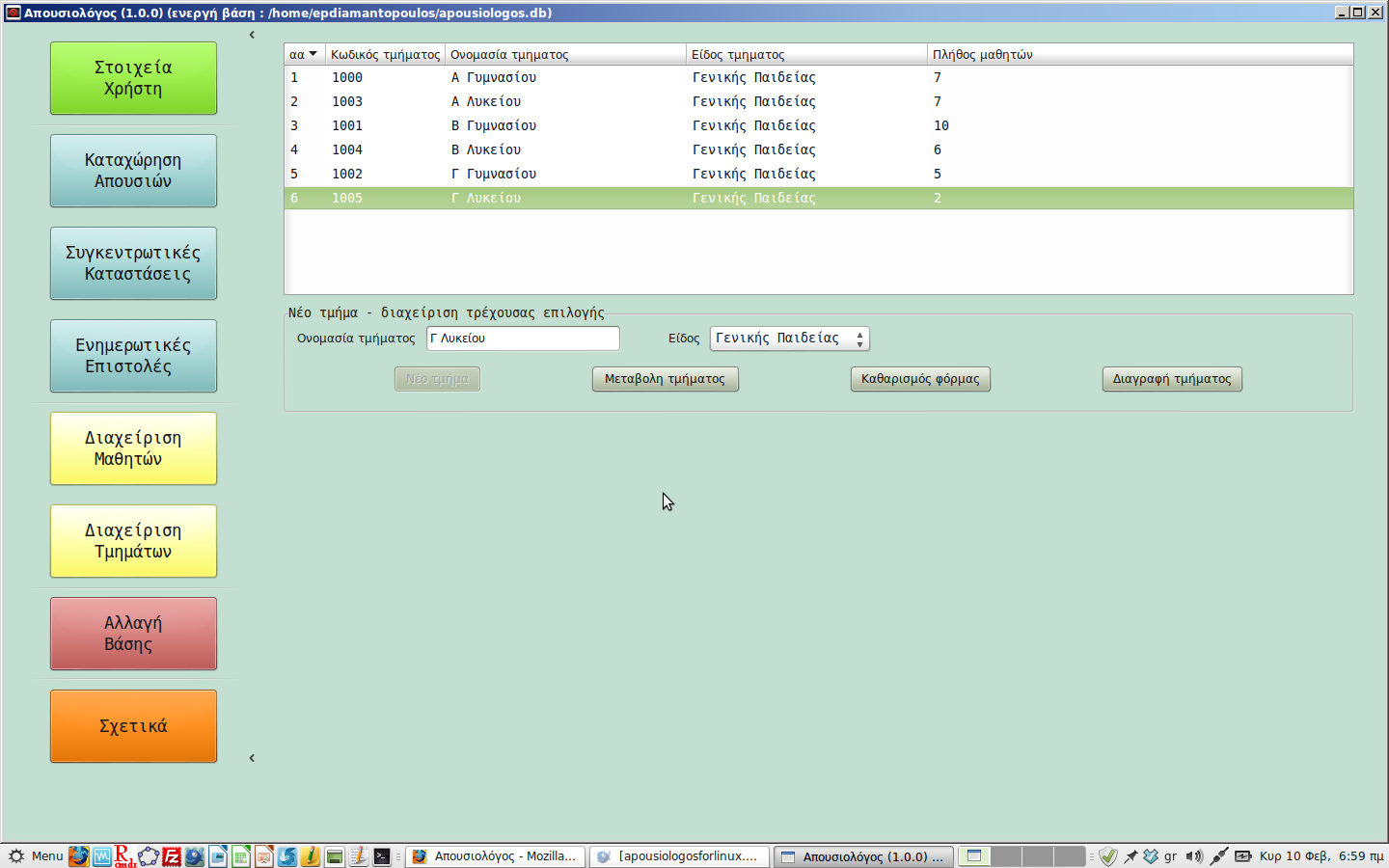Click the 'Απουσιολόγος (1.0.0)' taskbar window button
This screenshot has width=1389, height=868.
[x=864, y=856]
